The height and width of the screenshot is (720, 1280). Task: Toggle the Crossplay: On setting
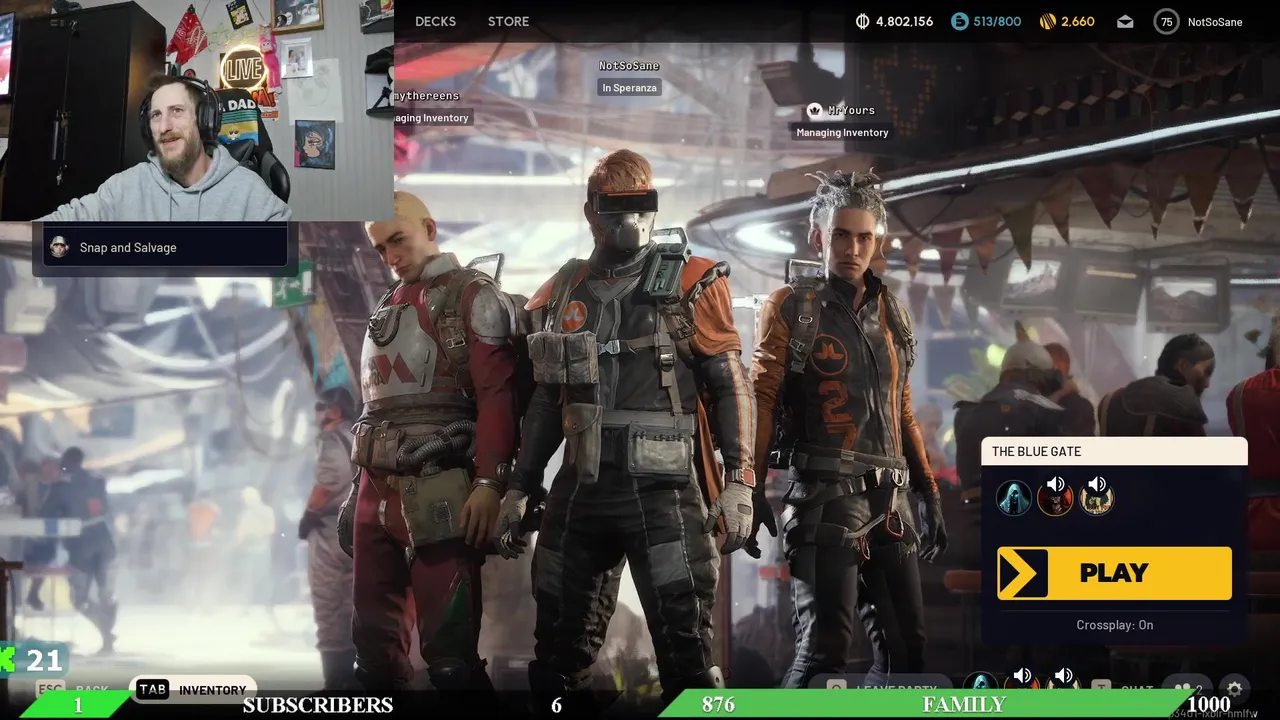1114,625
